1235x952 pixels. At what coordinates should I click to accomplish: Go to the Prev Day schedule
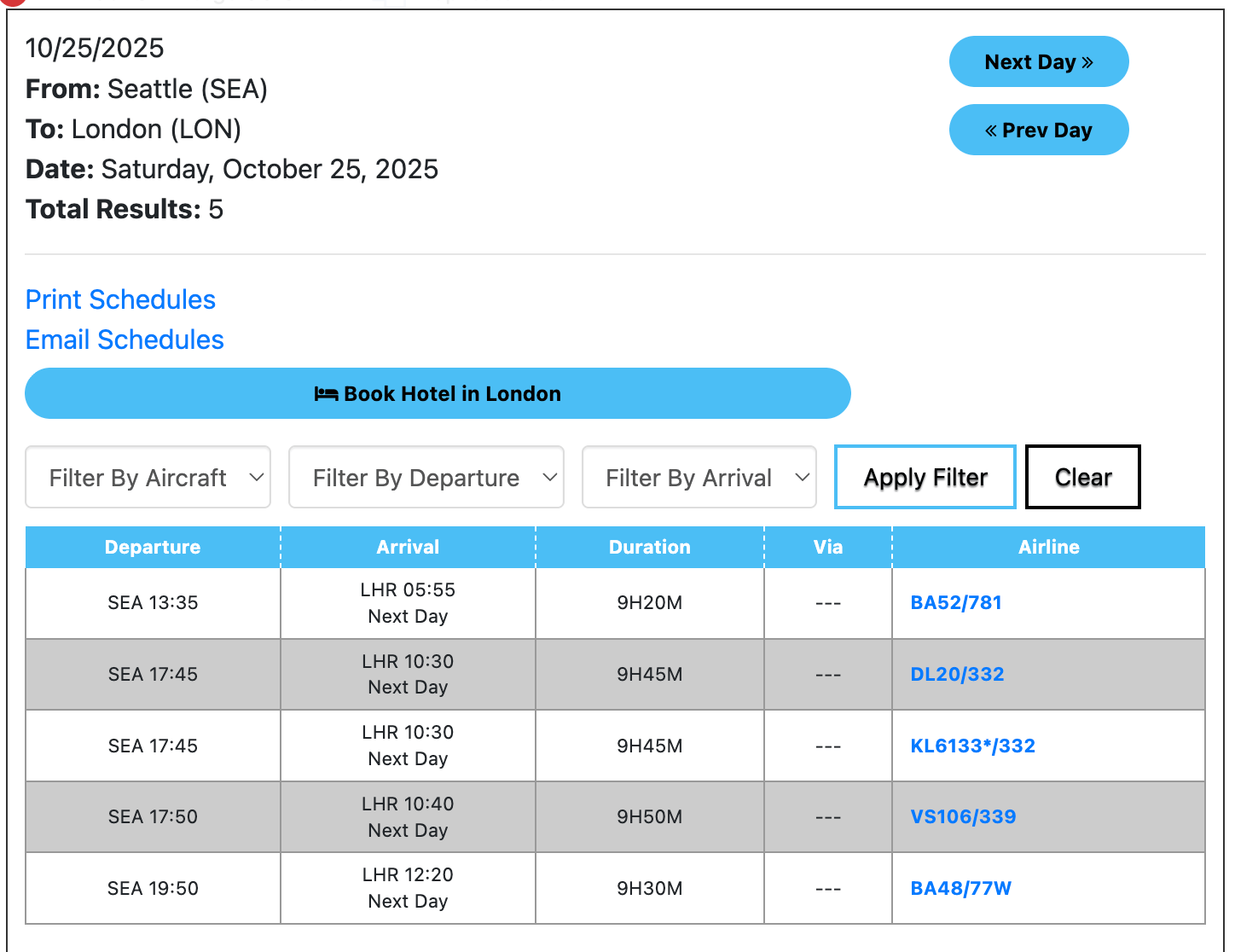point(1037,131)
